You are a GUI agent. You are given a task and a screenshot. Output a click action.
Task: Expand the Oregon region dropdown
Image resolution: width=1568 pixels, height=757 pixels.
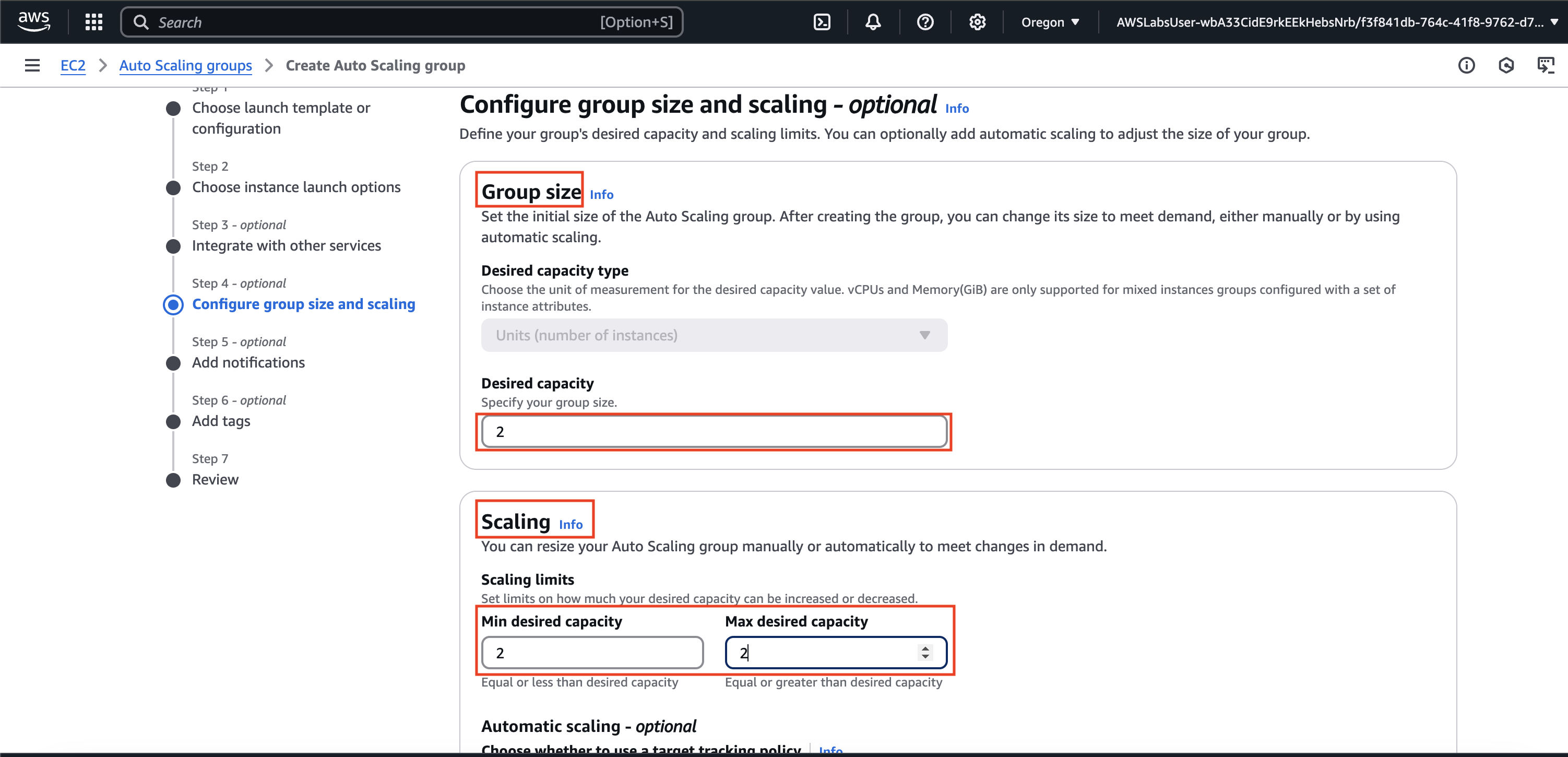tap(1050, 22)
